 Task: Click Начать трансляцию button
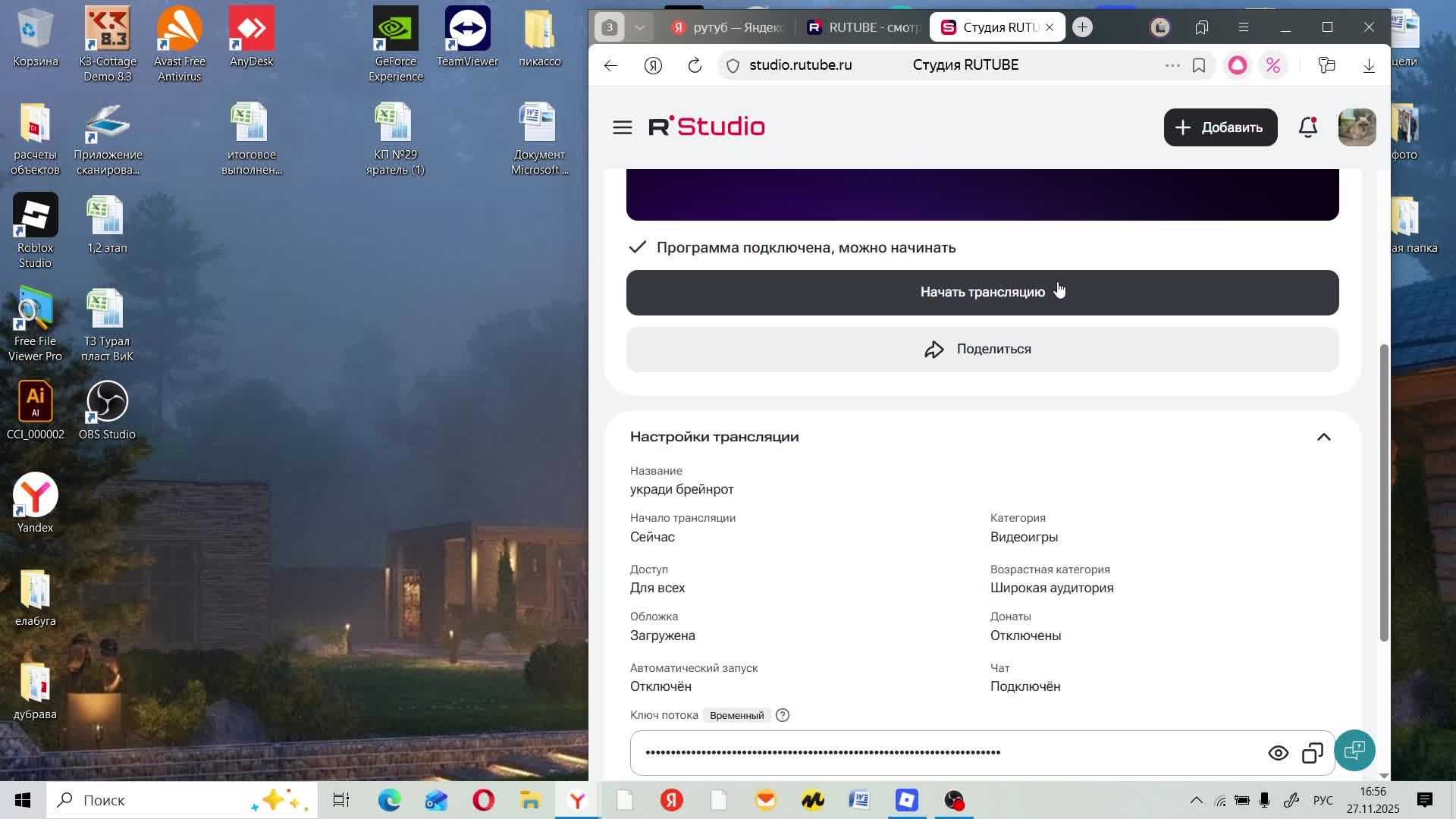[x=982, y=293]
